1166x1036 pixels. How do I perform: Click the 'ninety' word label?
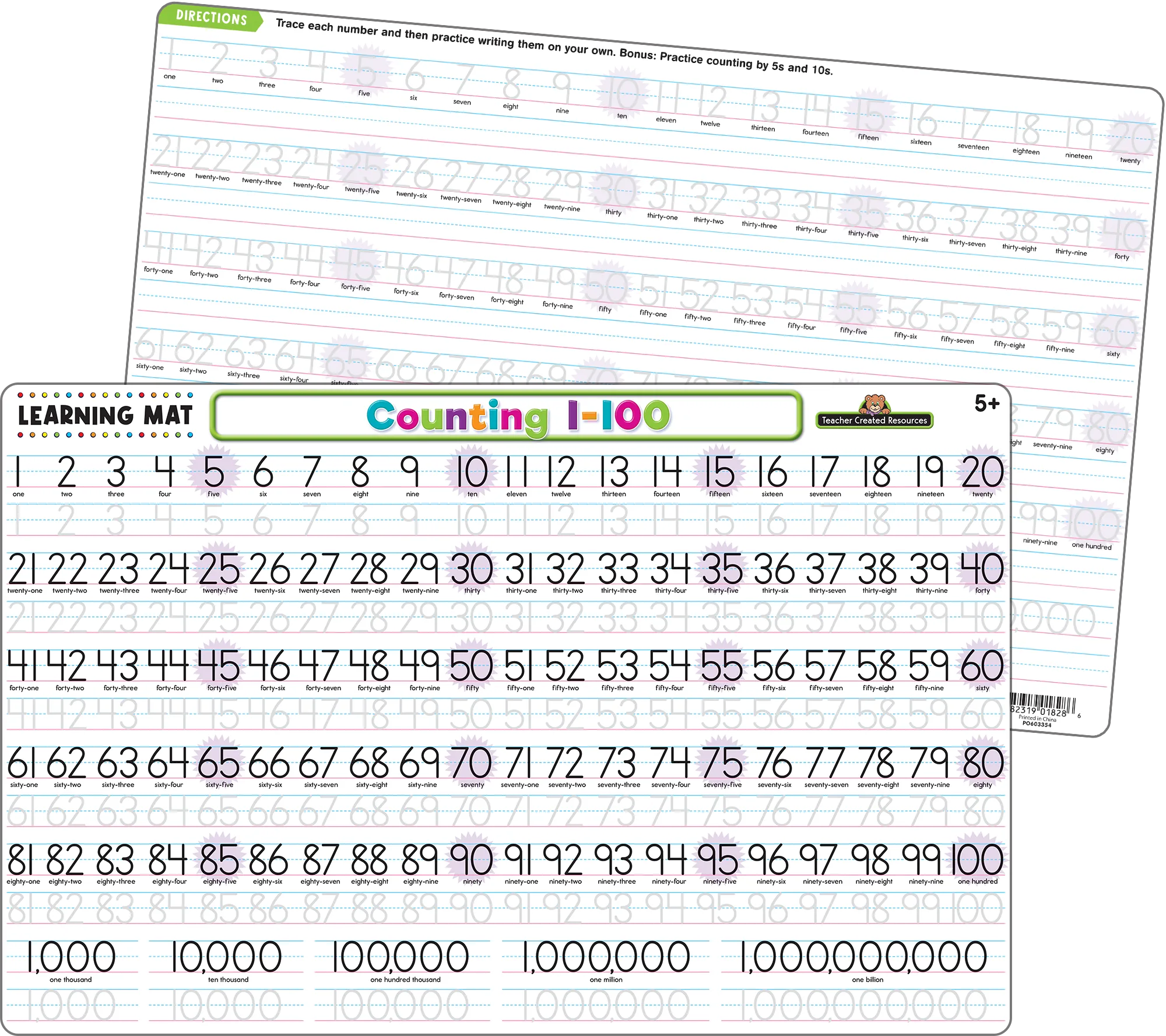tap(472, 882)
